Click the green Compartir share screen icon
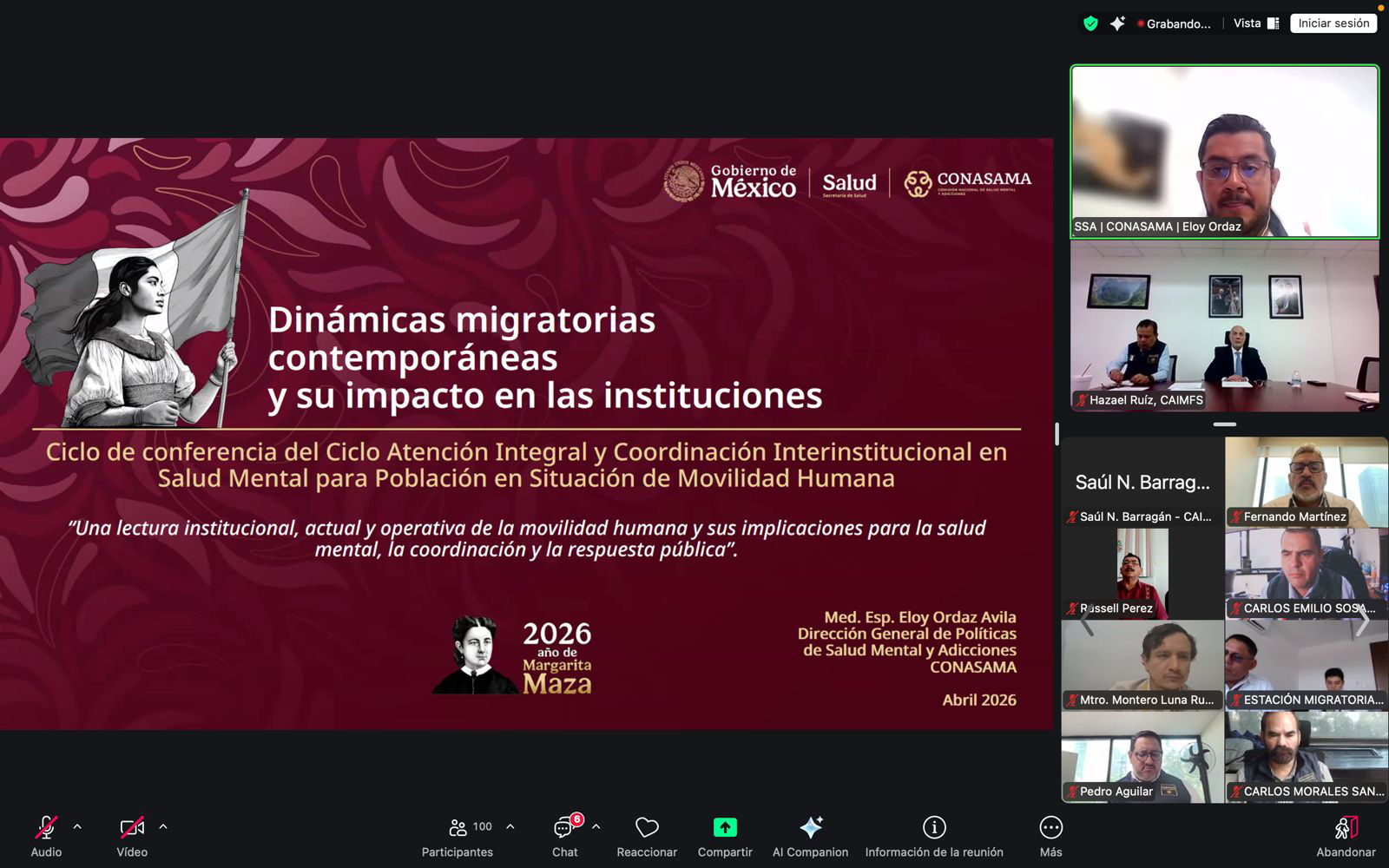Image resolution: width=1389 pixels, height=868 pixels. (725, 828)
